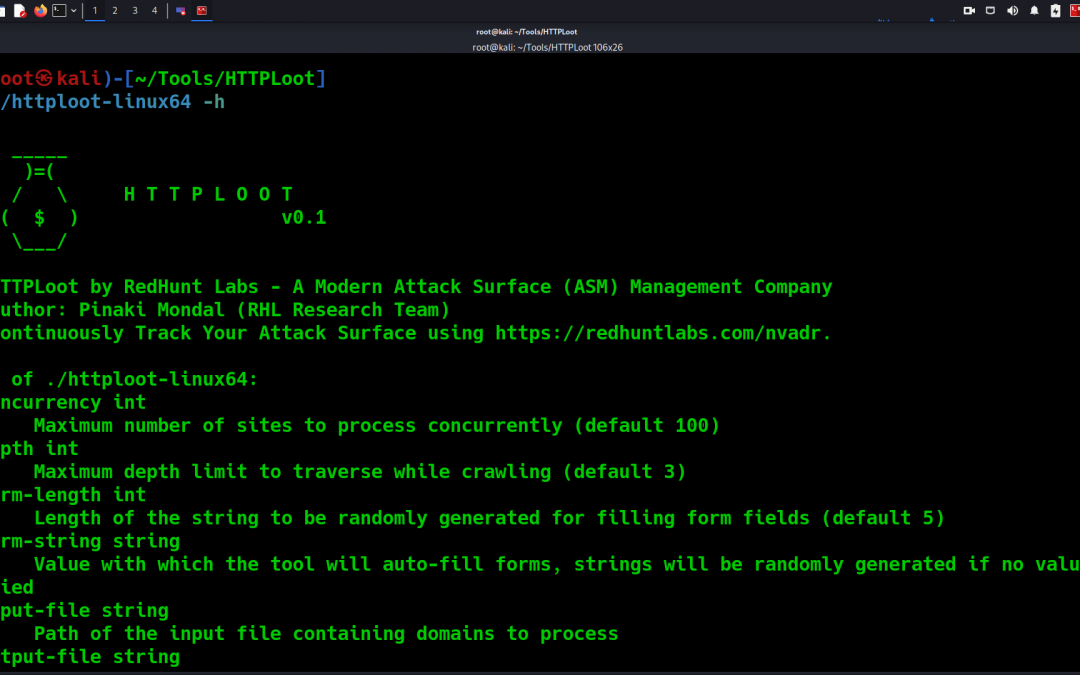The width and height of the screenshot is (1080, 675).
Task: Click the httploot-linux64 -h command text
Action: 112,102
